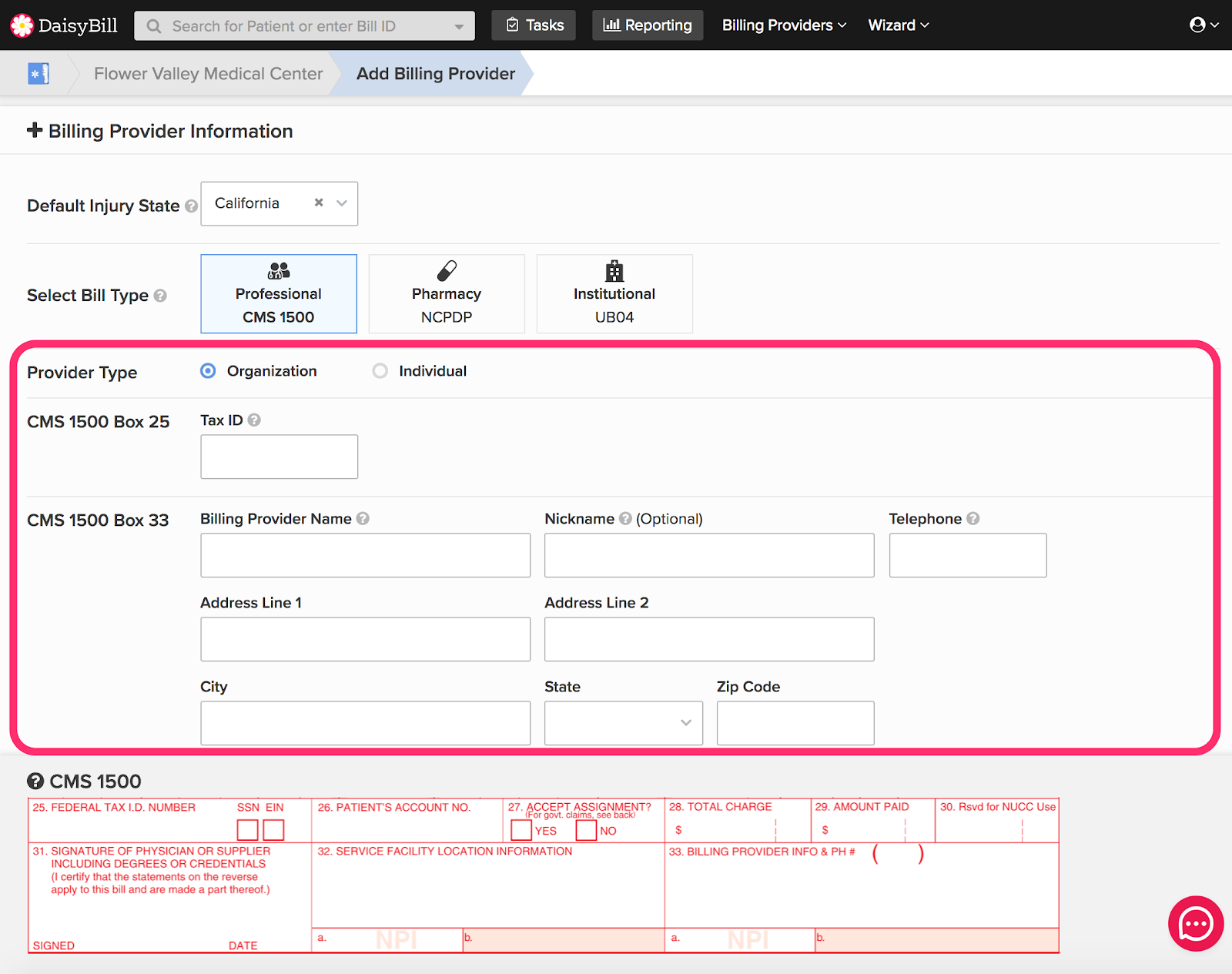Click the Zip Code field

[x=795, y=723]
